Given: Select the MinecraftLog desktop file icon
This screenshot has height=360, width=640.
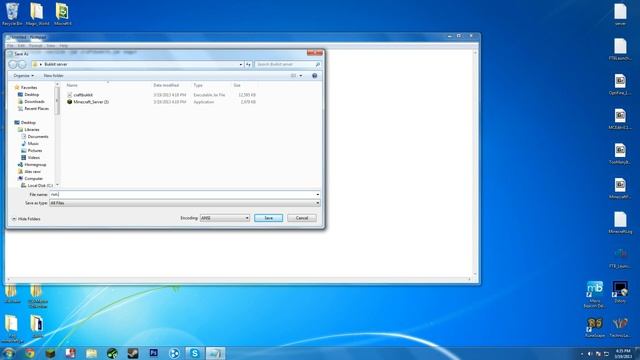Looking at the screenshot, I should pos(620,223).
